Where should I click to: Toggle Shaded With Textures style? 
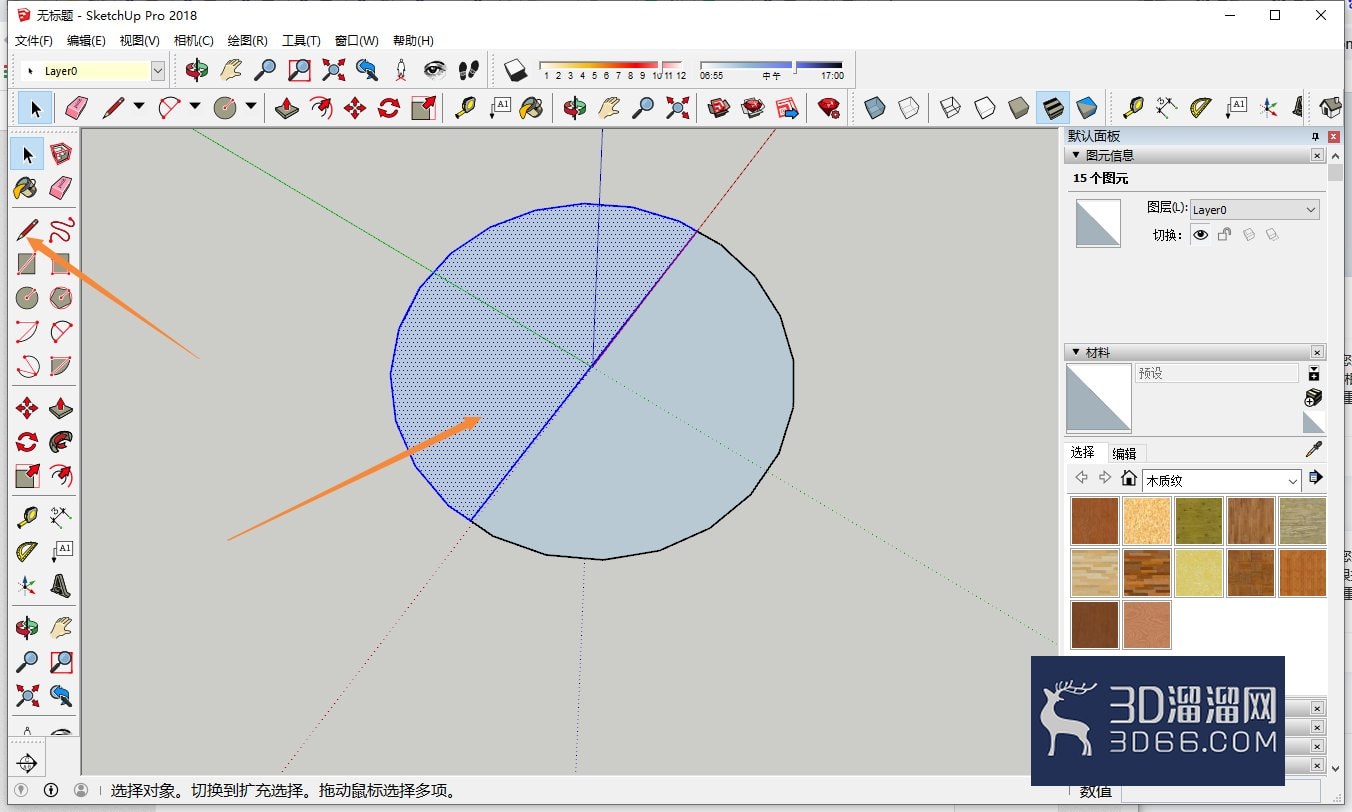pos(1053,107)
